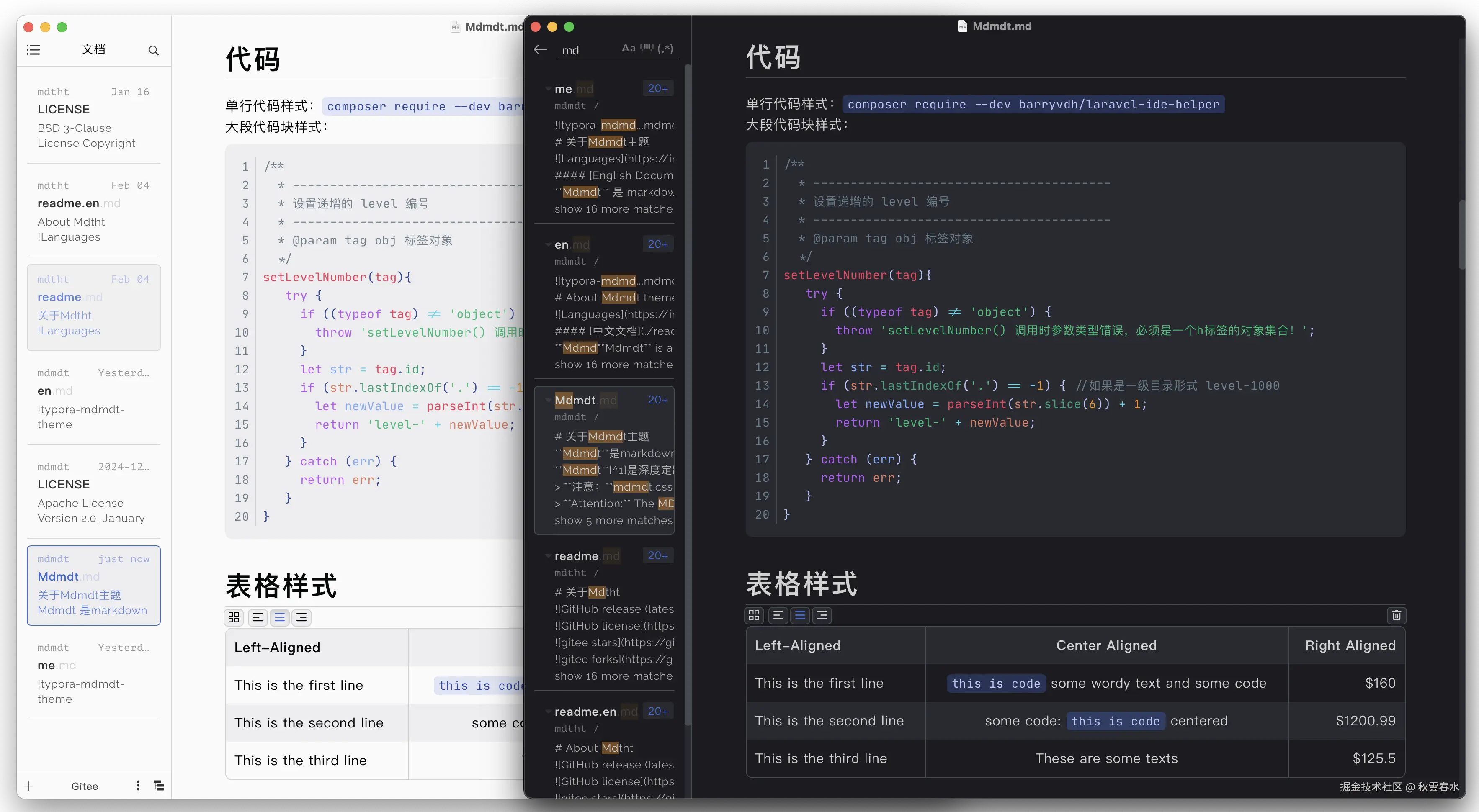This screenshot has height=812, width=1479.
Task: Toggle case-sensitive search with the Aa icon
Action: coord(628,48)
